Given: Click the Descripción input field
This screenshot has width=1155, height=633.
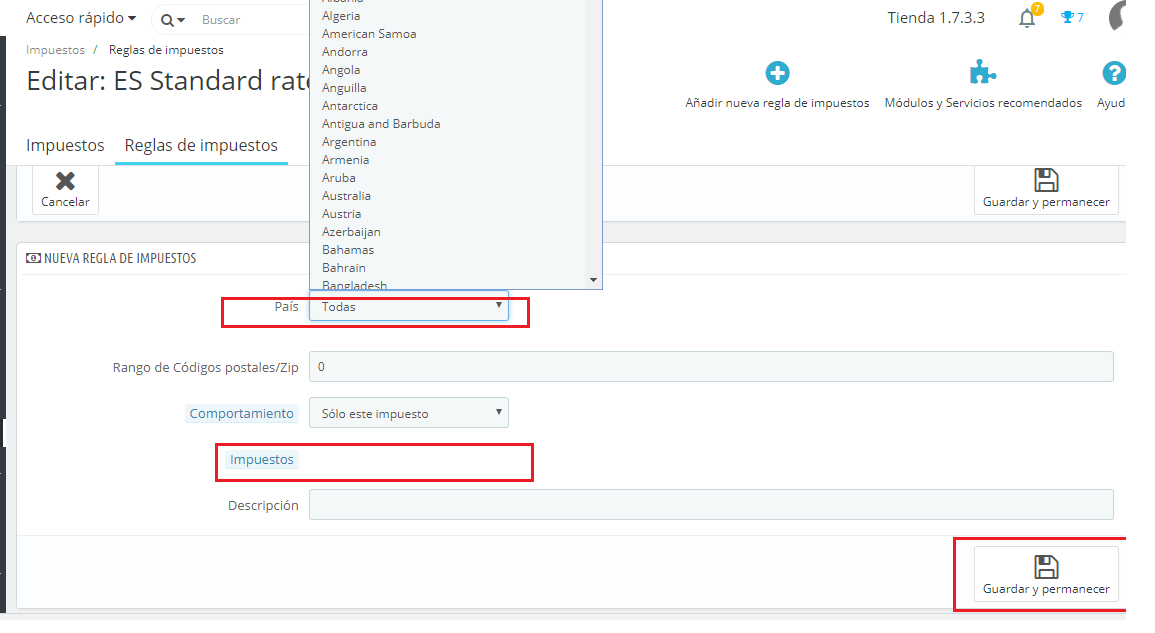Looking at the screenshot, I should coord(711,505).
